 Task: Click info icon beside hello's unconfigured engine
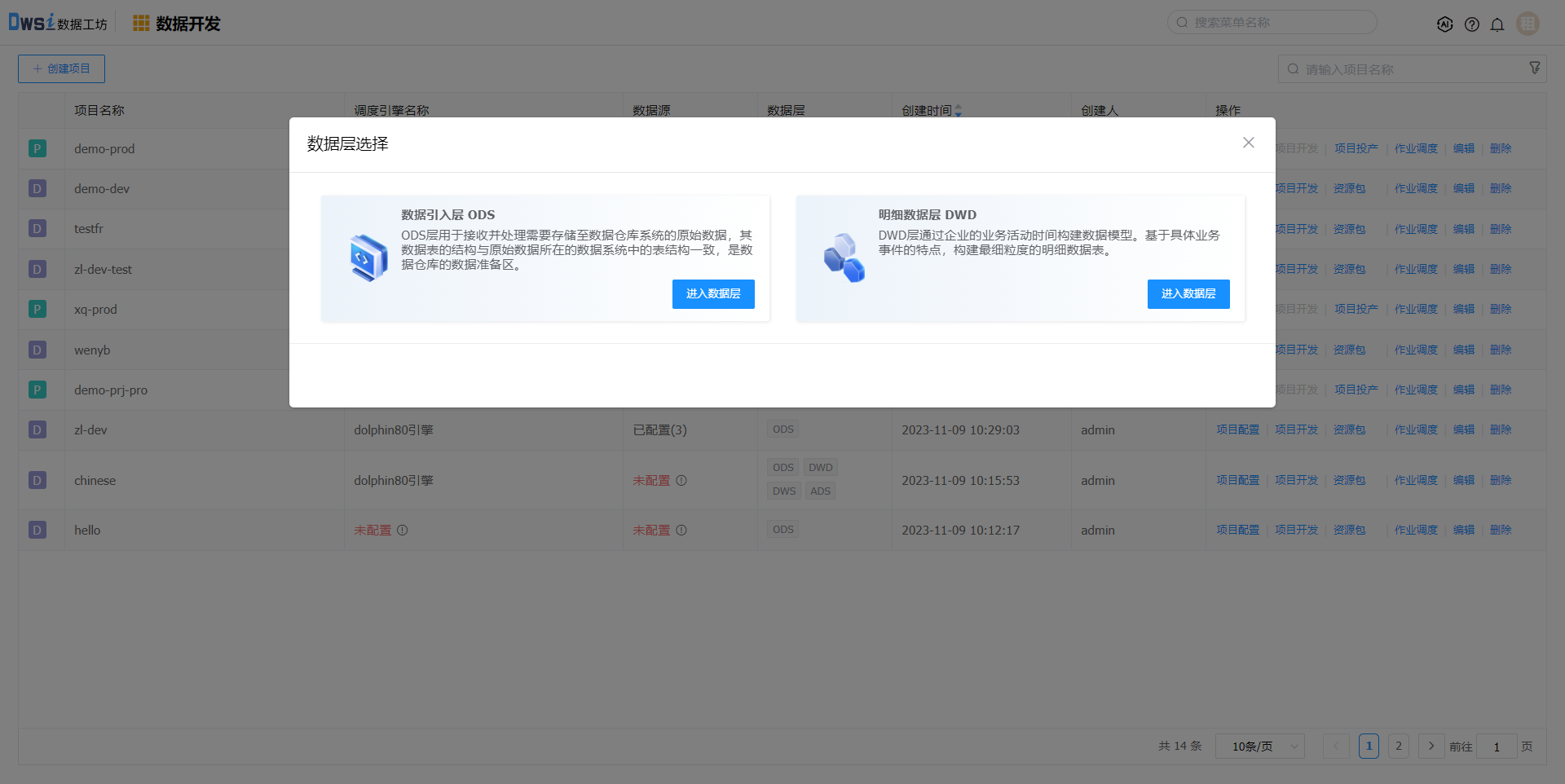pos(403,531)
